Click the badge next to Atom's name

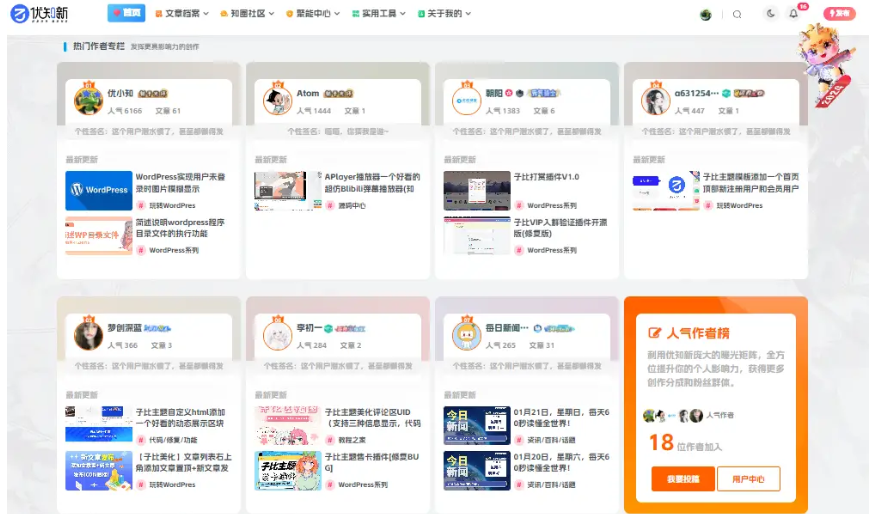tap(338, 94)
